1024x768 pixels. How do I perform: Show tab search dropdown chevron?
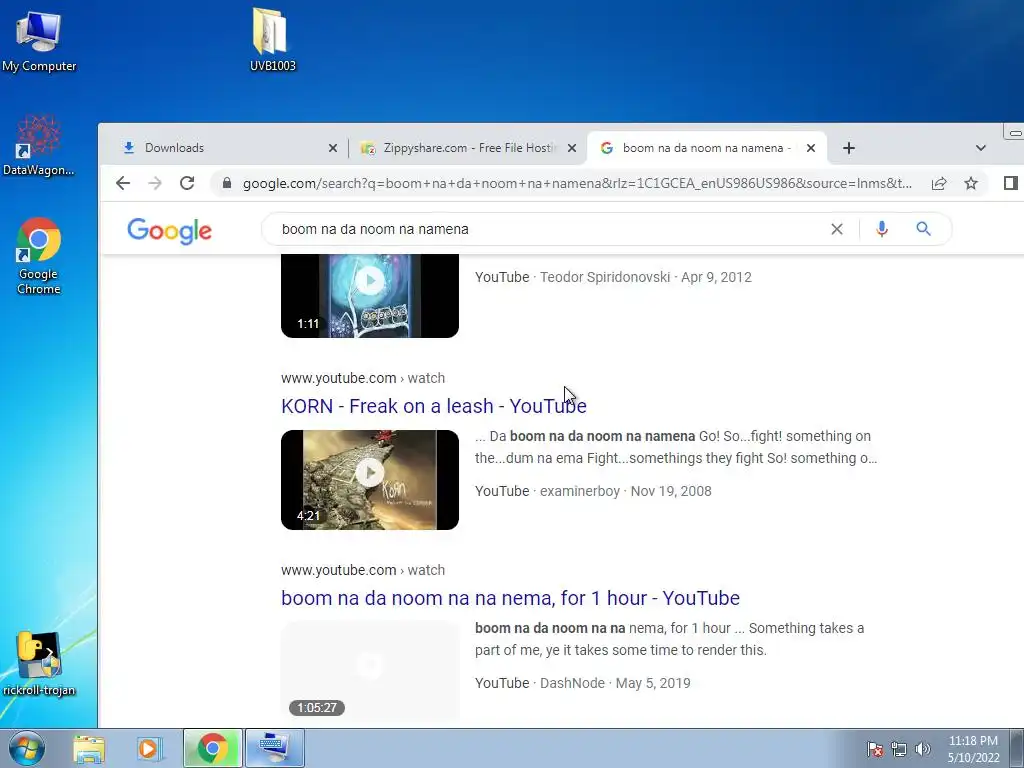click(x=980, y=148)
